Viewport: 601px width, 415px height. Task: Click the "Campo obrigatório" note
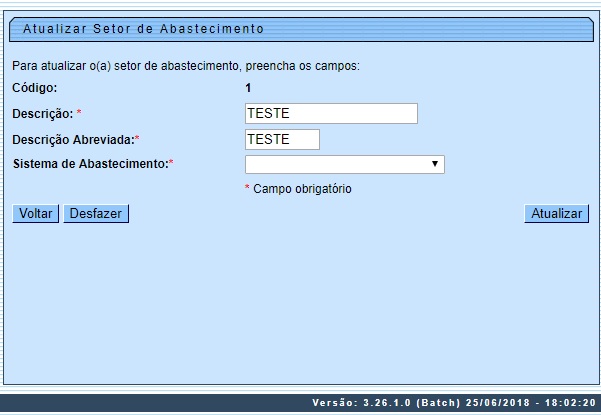pyautogui.click(x=302, y=189)
